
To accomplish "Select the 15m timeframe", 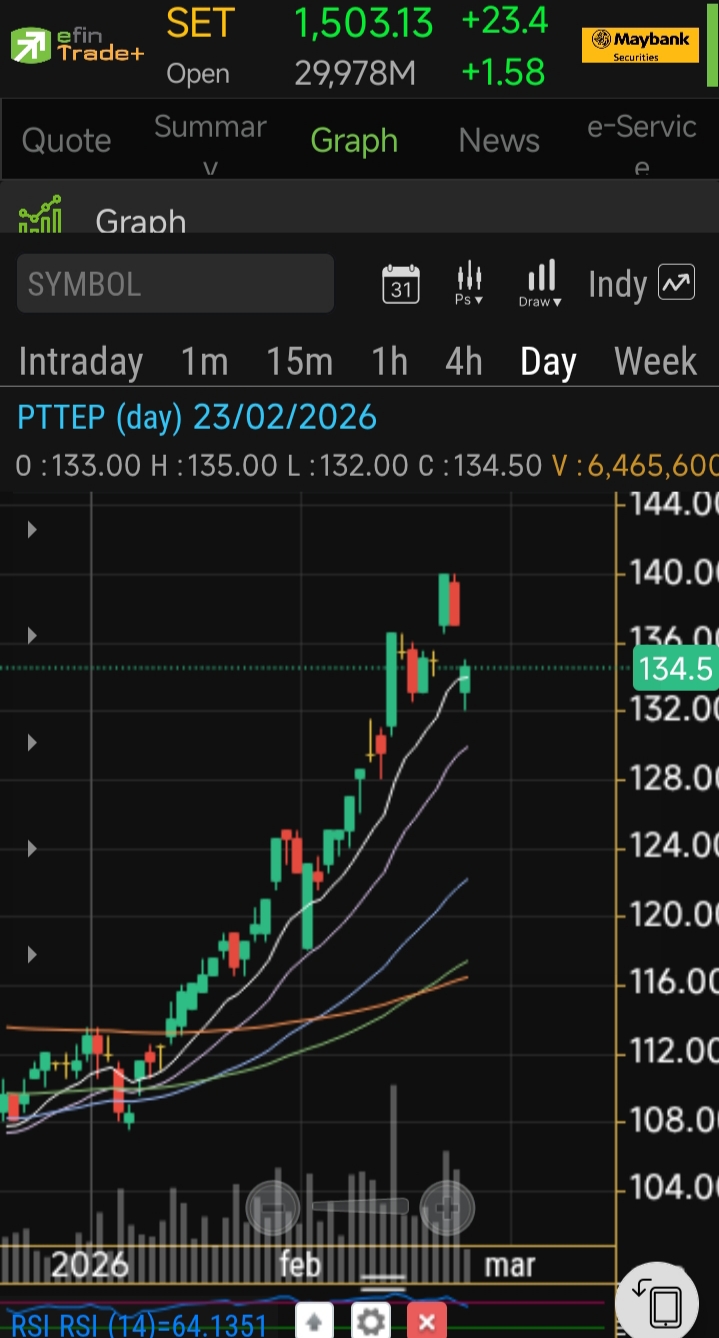I will pyautogui.click(x=299, y=361).
